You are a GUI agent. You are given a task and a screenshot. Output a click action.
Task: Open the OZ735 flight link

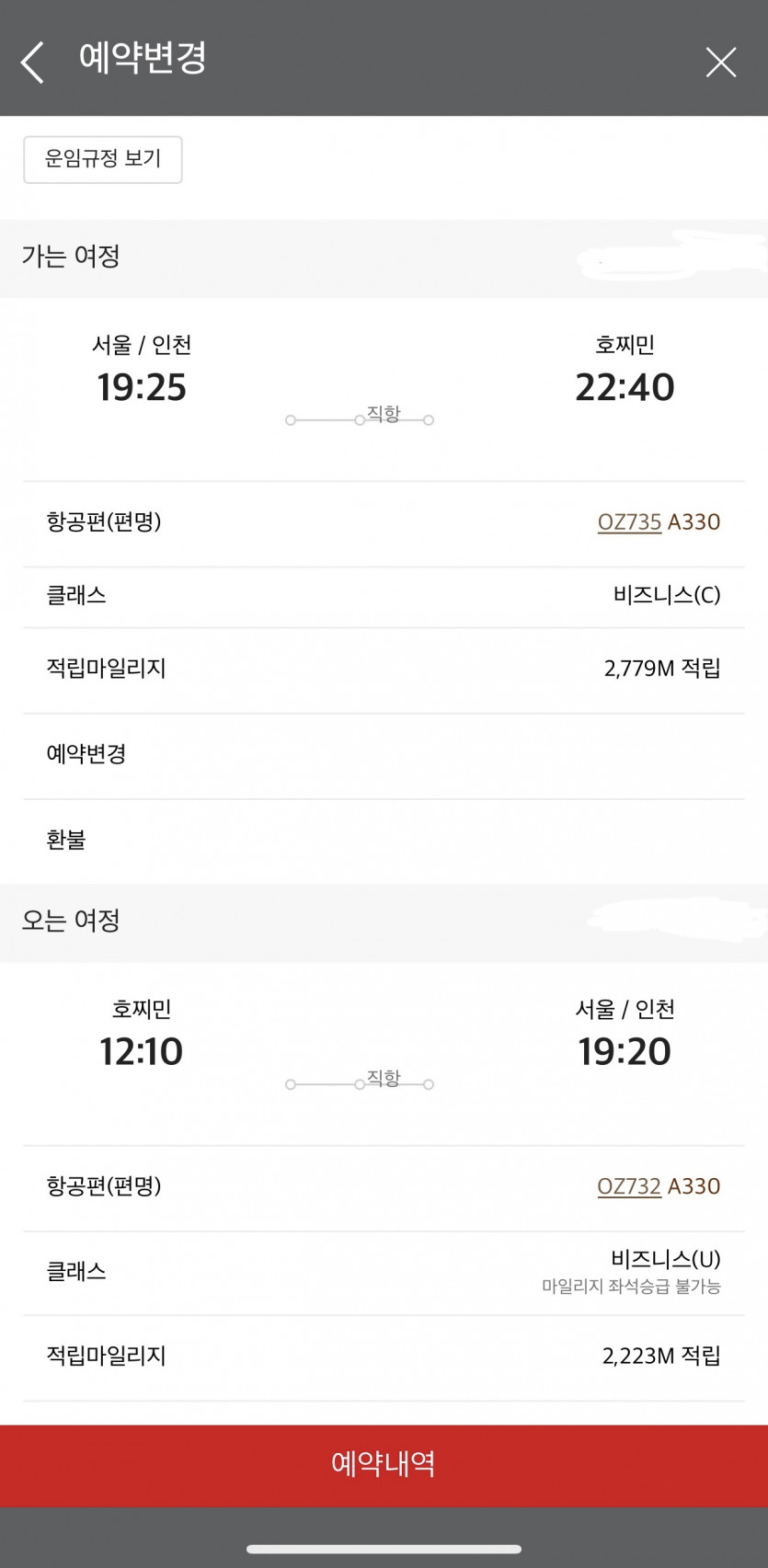630,522
